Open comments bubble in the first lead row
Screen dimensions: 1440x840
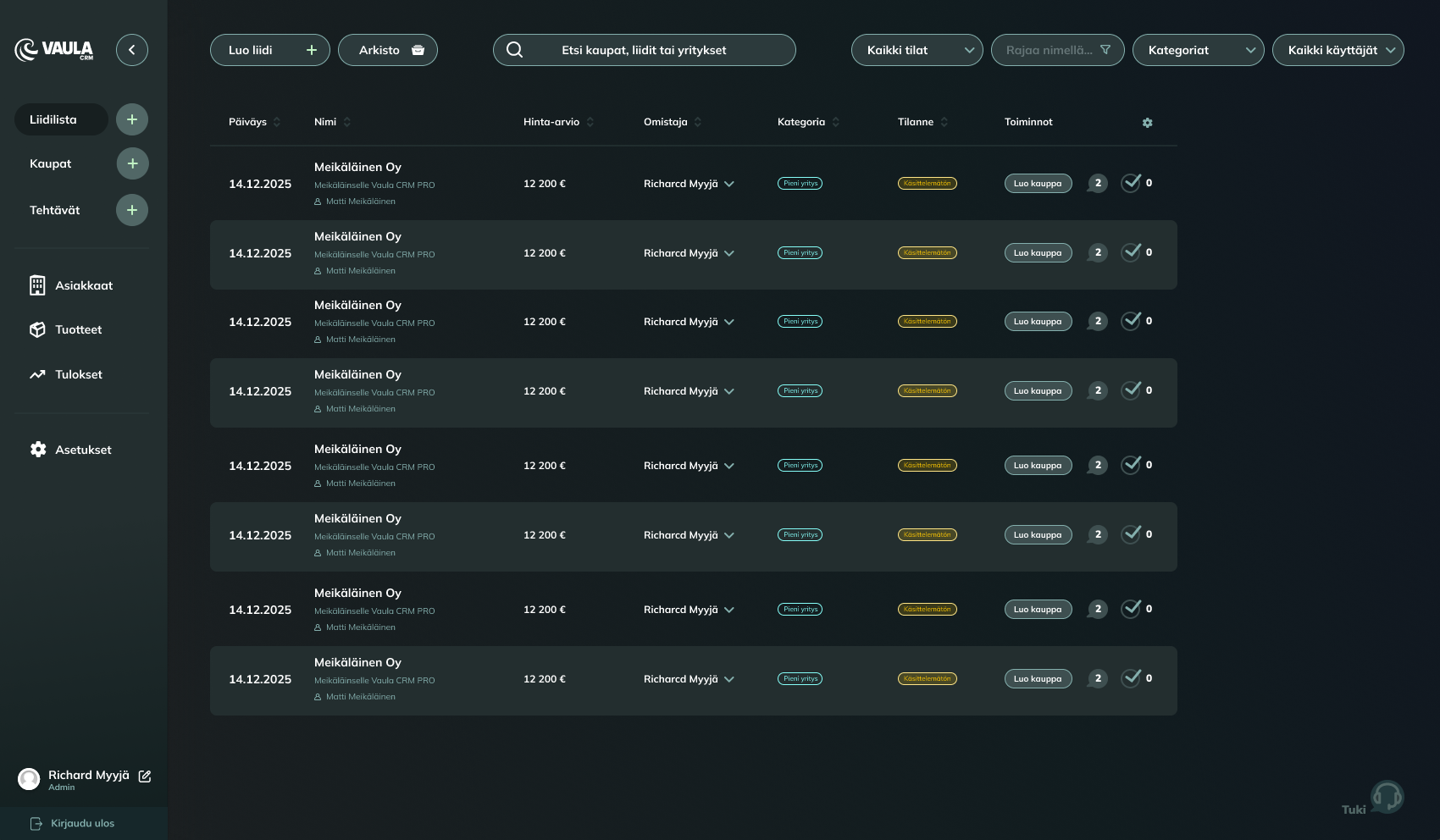(x=1097, y=183)
